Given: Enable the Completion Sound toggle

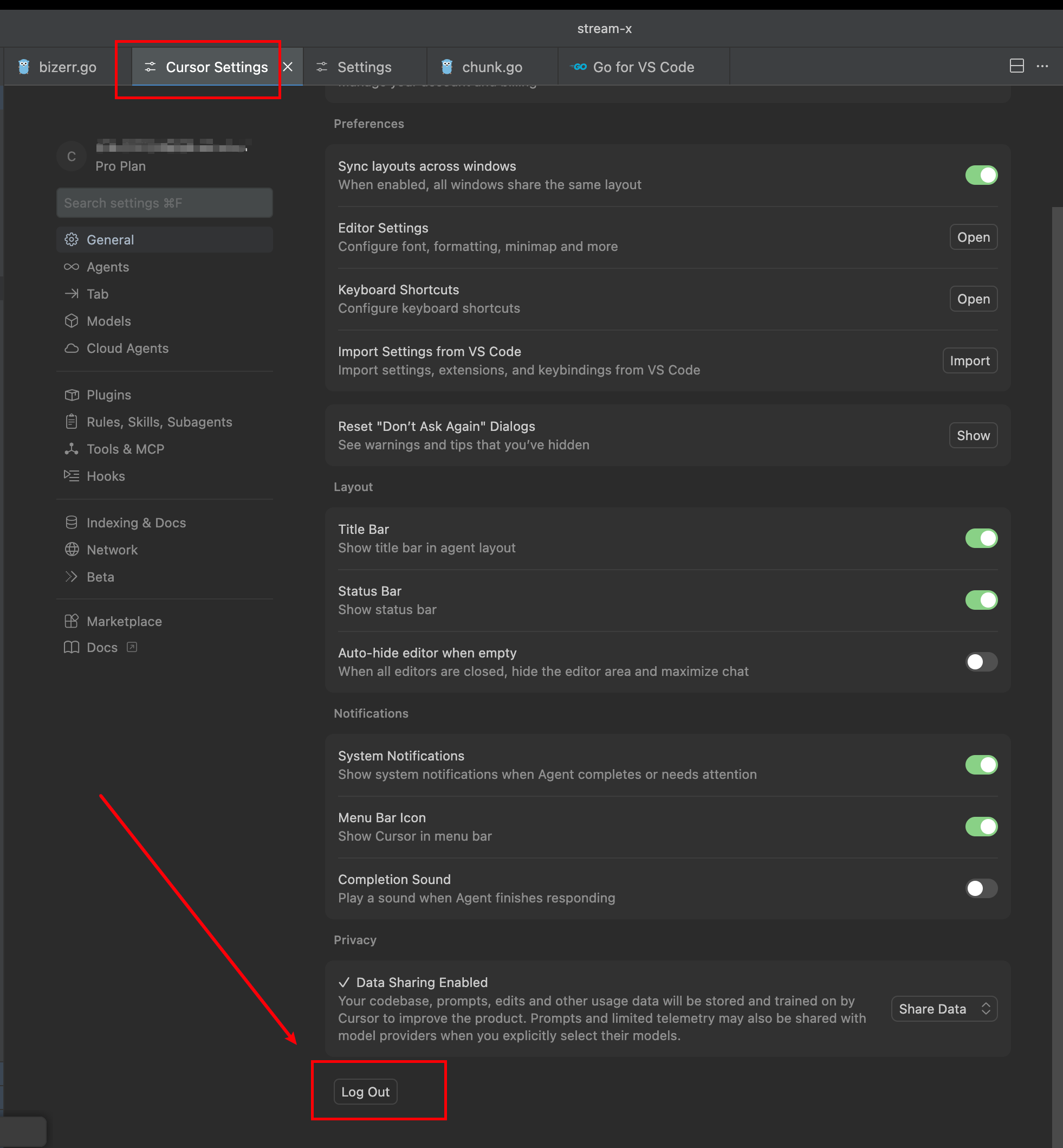Looking at the screenshot, I should tap(981, 888).
